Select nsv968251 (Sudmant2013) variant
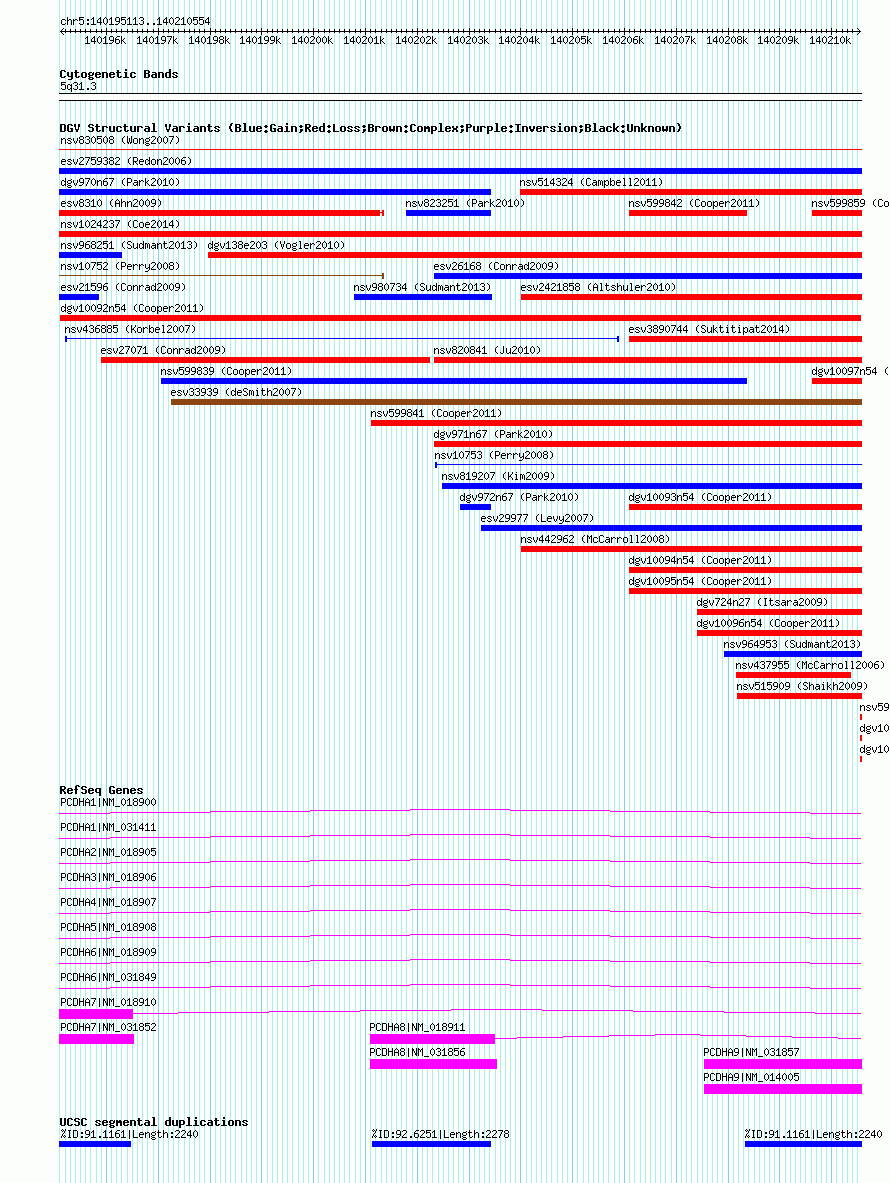Viewport: 890px width, 1183px height. [x=91, y=256]
